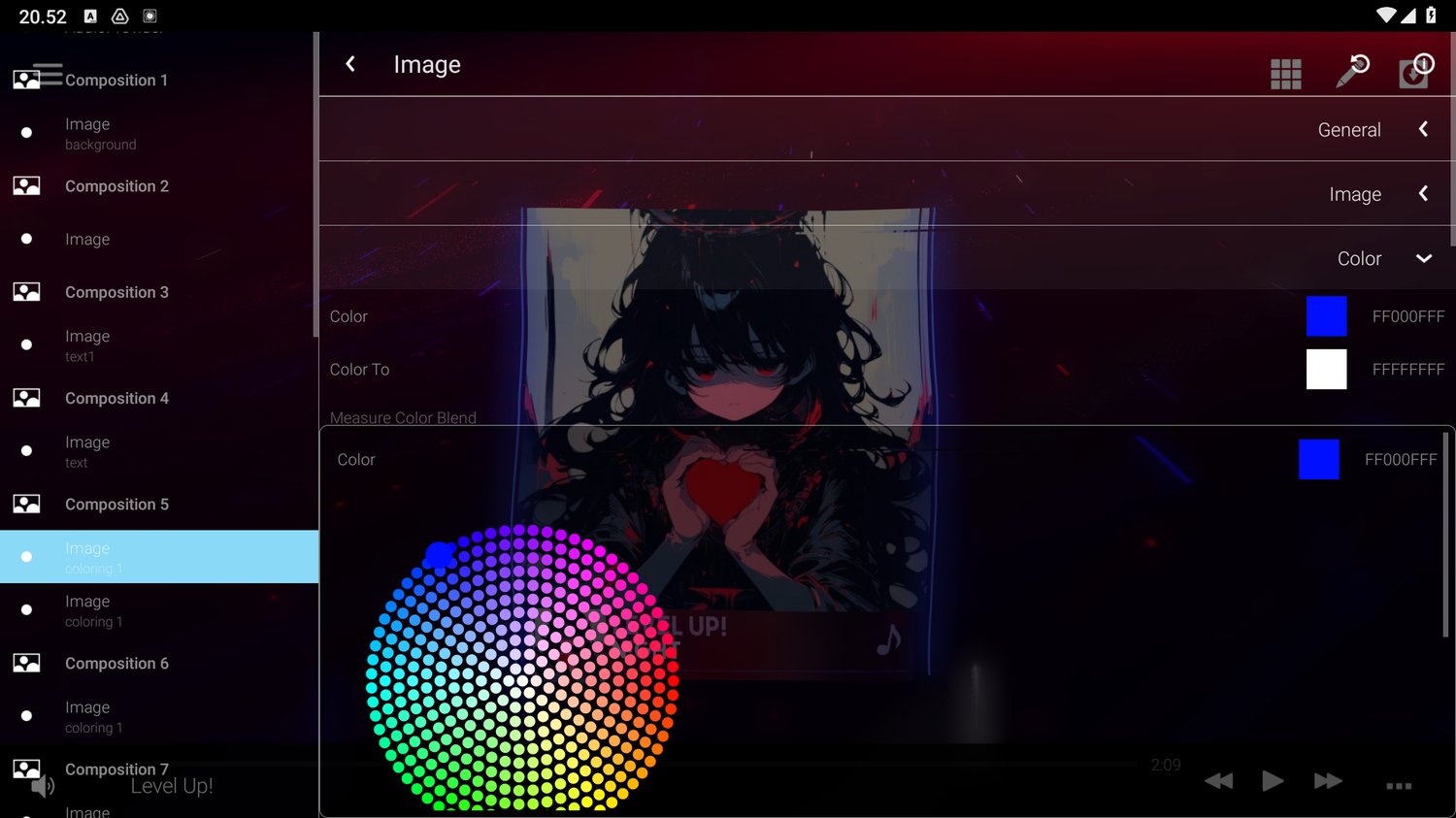
Task: Tap the Composition 2 picture icon
Action: click(26, 185)
